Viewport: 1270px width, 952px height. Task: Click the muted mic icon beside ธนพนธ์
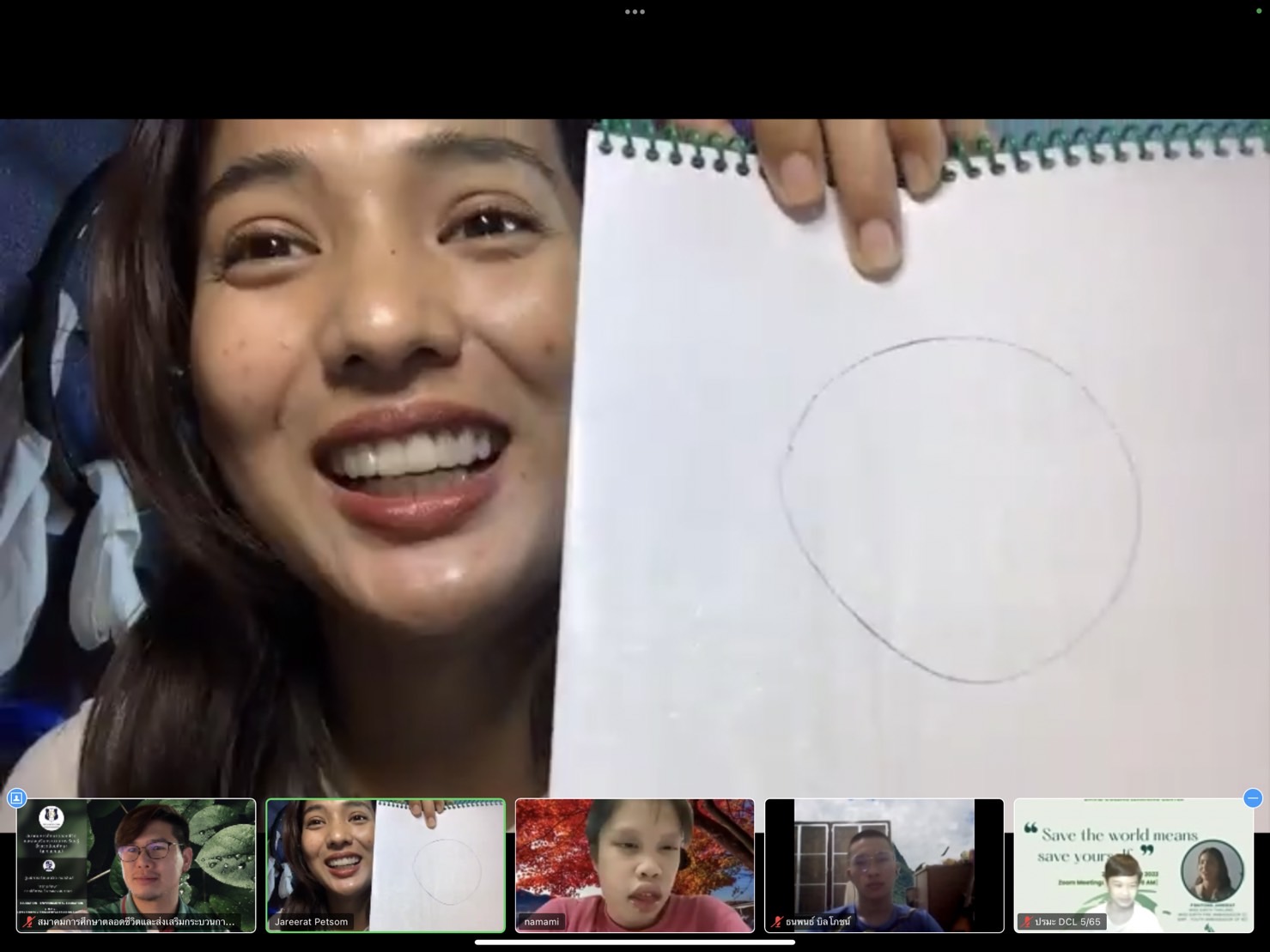click(776, 922)
